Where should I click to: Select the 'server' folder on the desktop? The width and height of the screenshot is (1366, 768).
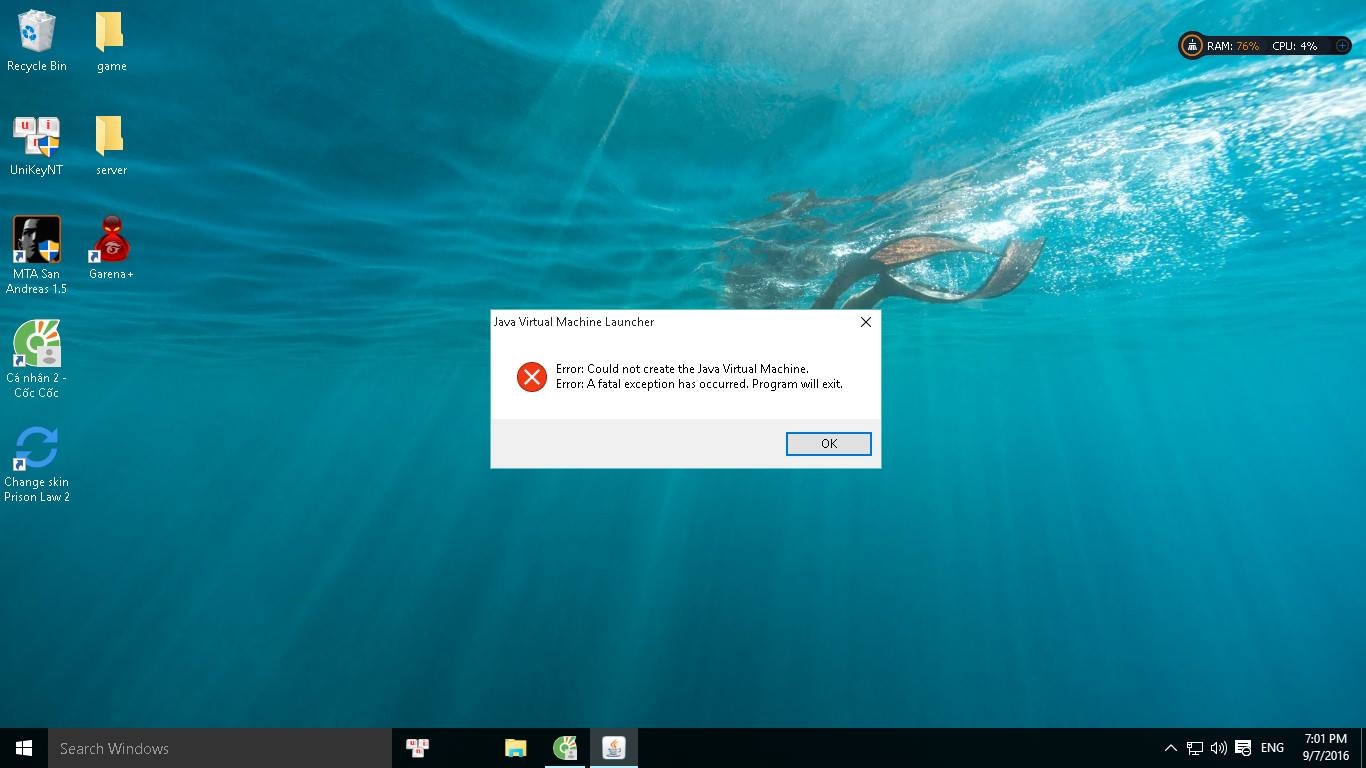pyautogui.click(x=111, y=146)
